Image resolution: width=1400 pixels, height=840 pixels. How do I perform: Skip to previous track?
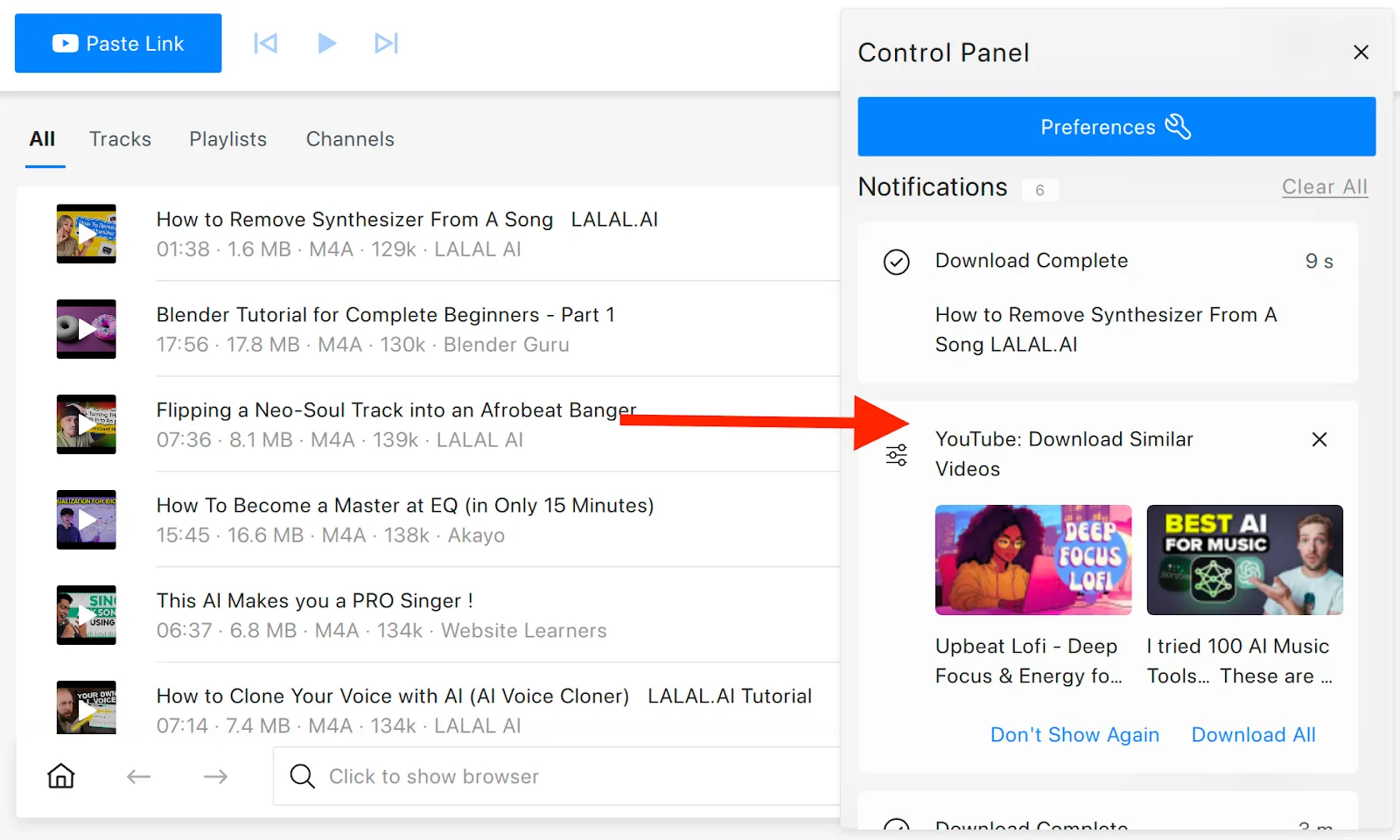pos(266,43)
